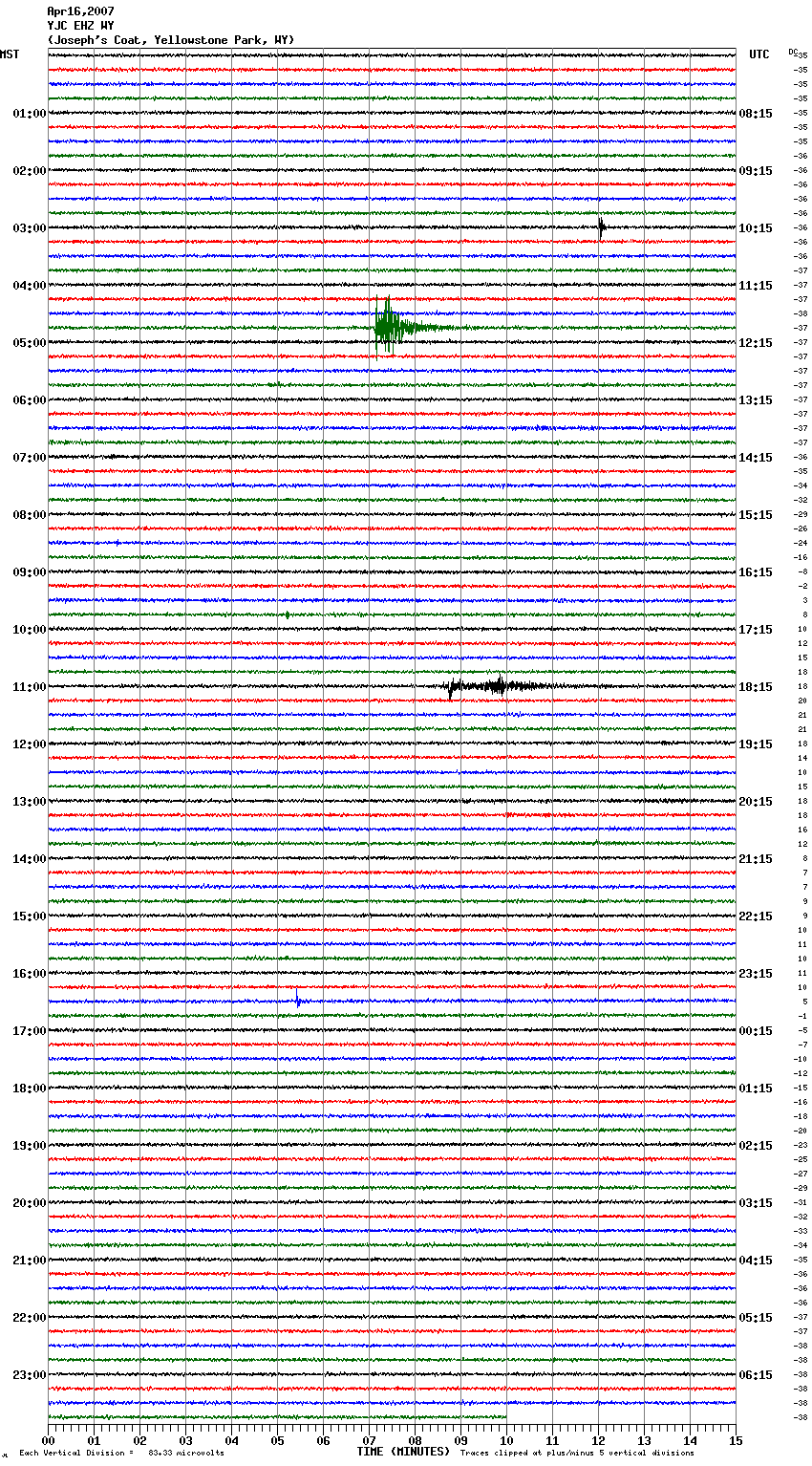Click the '21:00' MST time label

tap(30, 1261)
